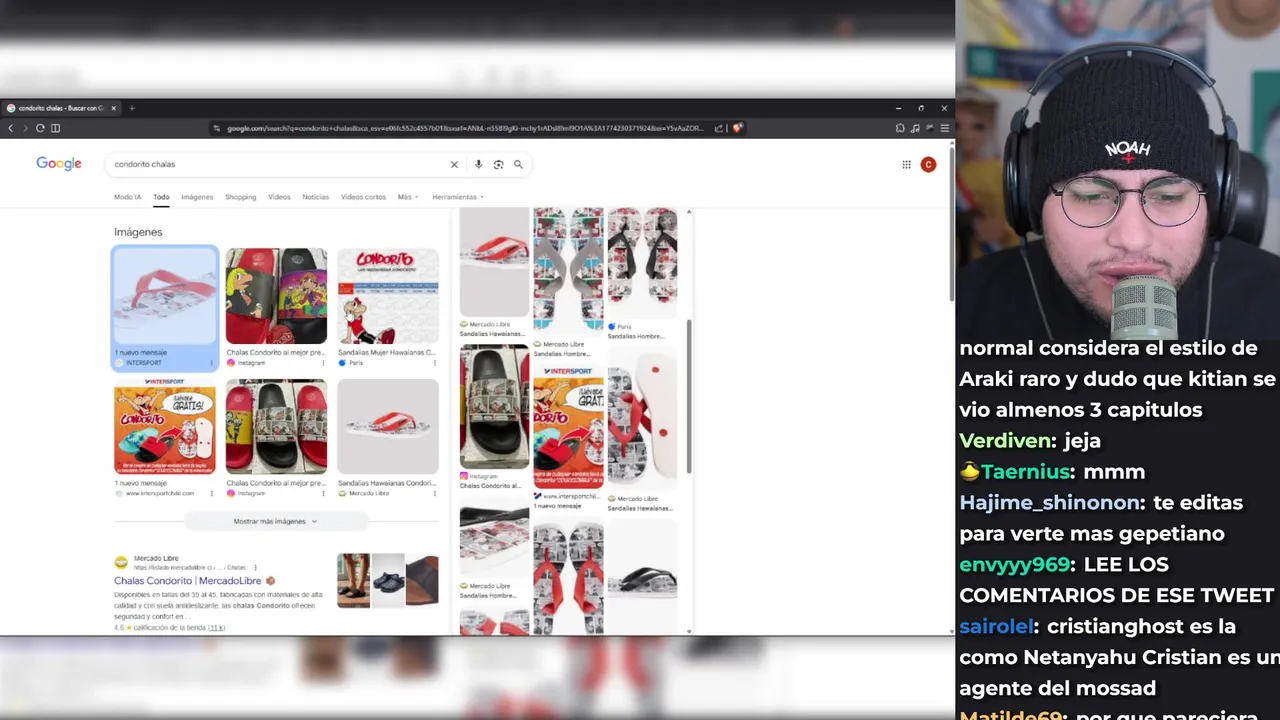Click the main page vertical scrollbar
Image resolution: width=1280 pixels, height=720 pixels.
(952, 224)
